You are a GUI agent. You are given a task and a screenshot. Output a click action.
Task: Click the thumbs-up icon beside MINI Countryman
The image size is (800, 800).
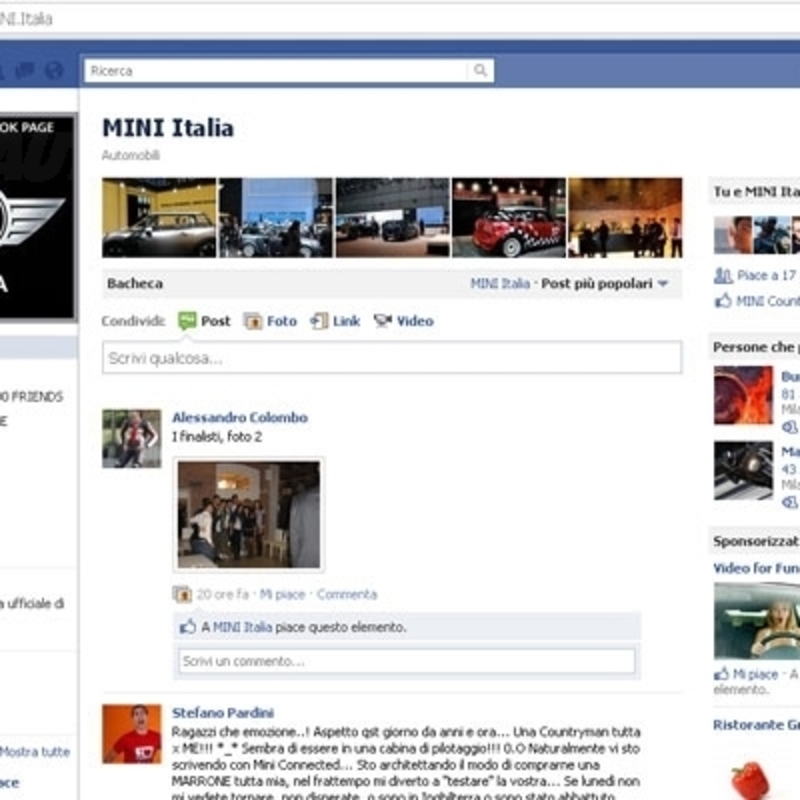click(723, 301)
